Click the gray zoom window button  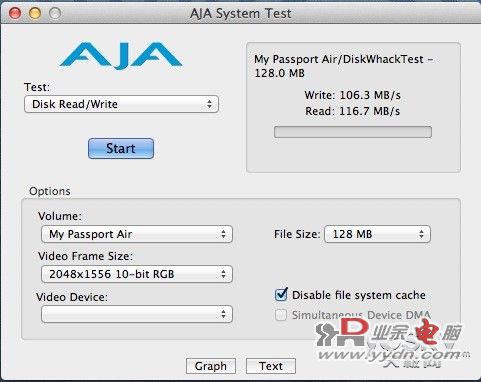[55, 13]
